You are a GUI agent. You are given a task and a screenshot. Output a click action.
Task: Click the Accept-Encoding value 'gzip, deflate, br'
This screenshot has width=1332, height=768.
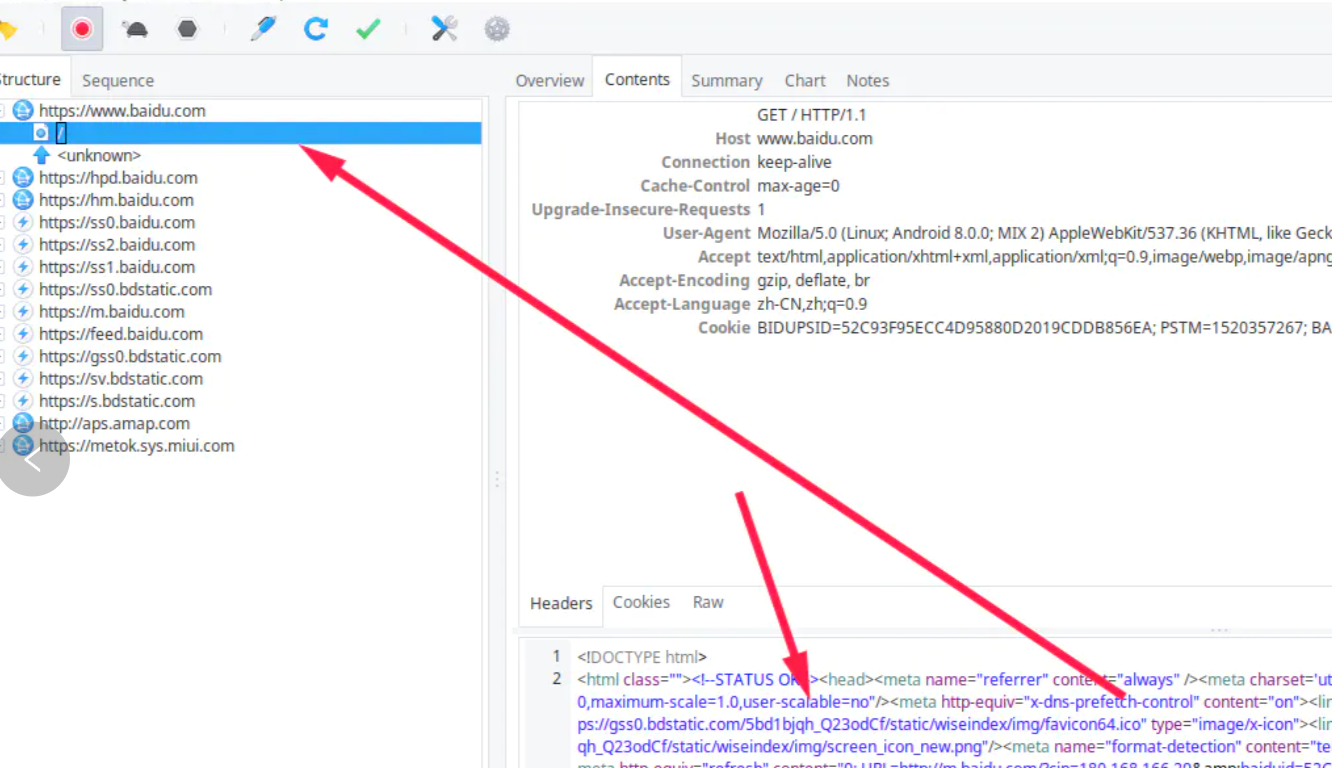pos(813,280)
